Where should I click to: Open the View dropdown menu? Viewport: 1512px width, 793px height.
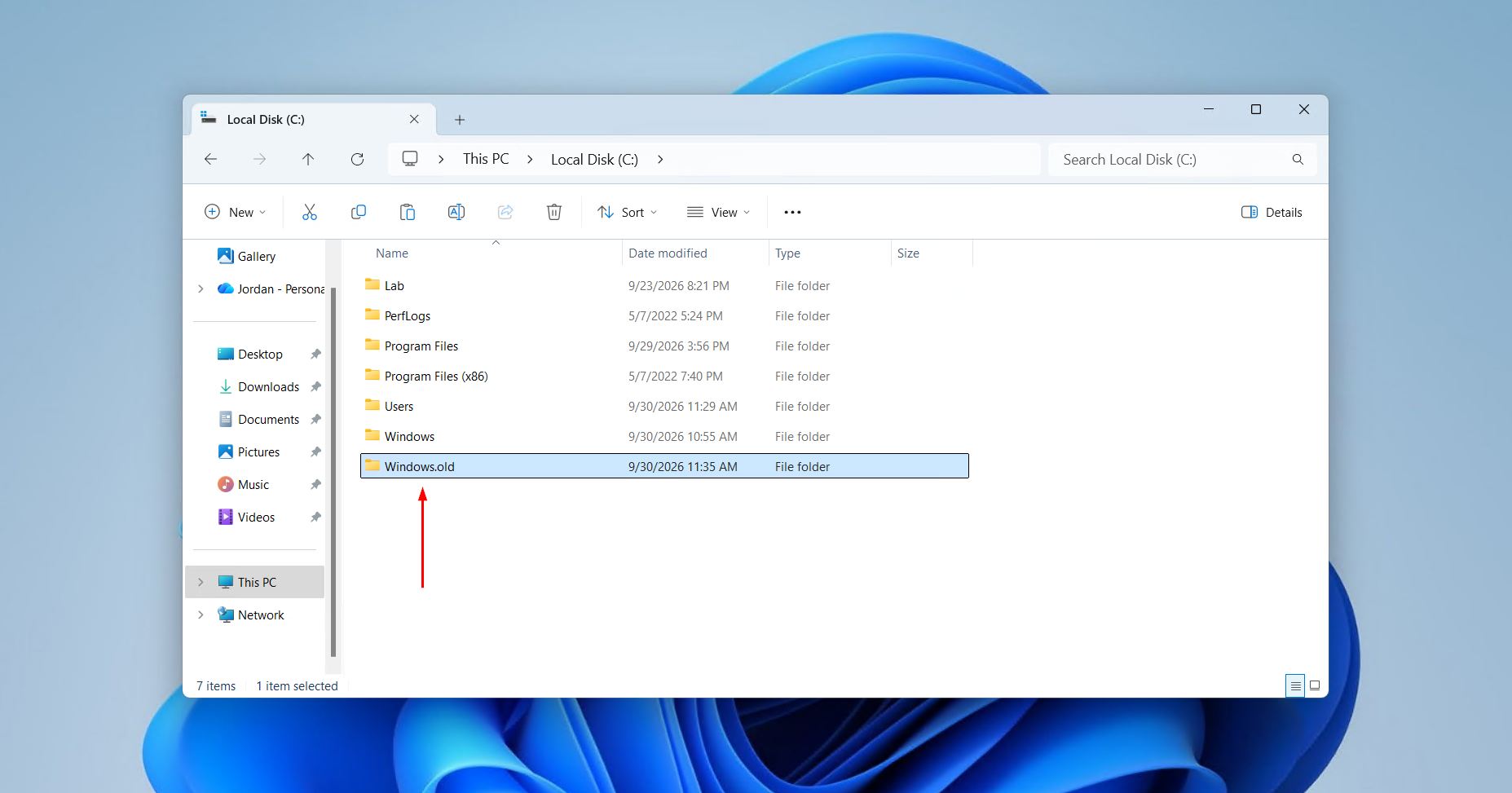pyautogui.click(x=718, y=212)
